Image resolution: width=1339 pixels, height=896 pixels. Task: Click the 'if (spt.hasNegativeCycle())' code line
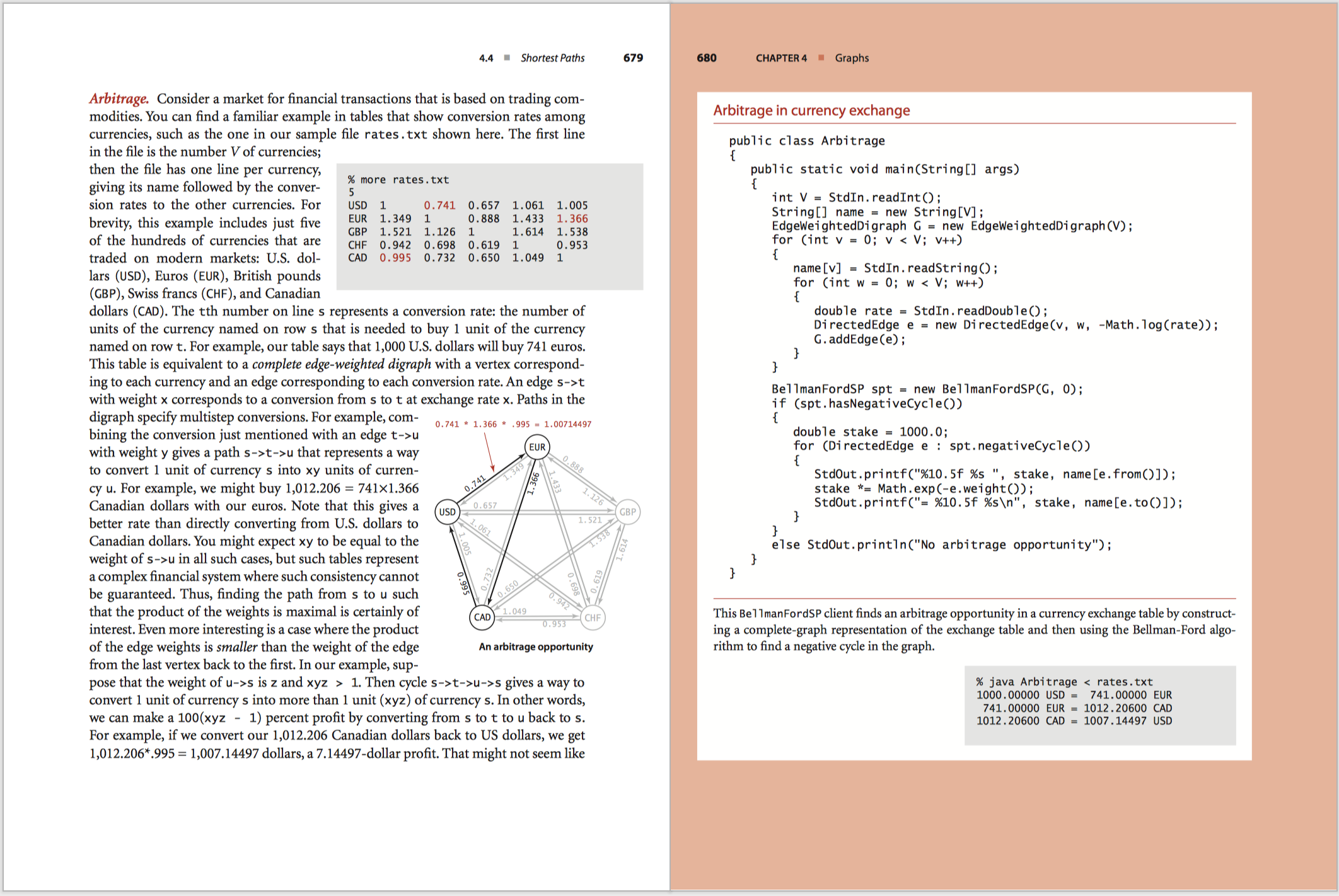tap(867, 403)
